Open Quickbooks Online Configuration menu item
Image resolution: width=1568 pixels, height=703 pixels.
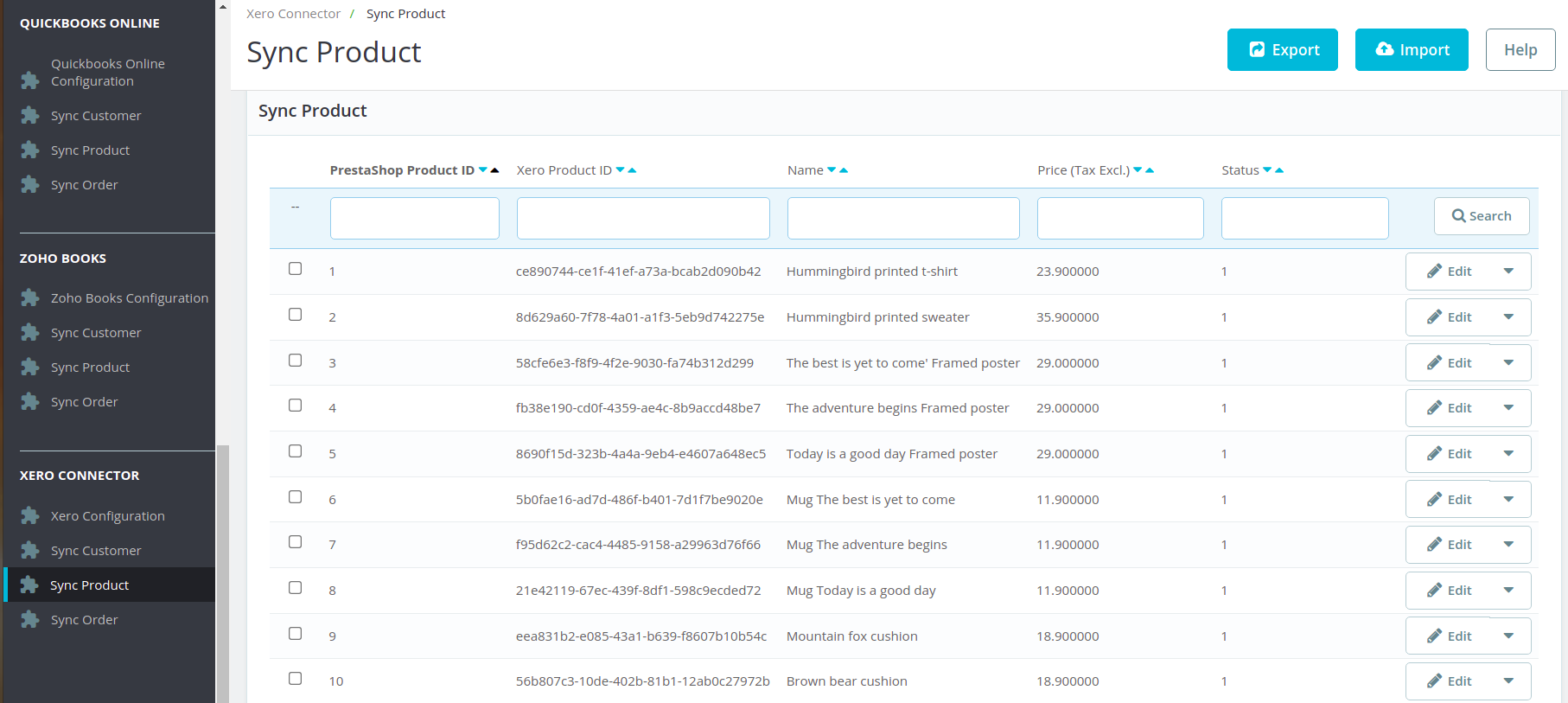tap(108, 73)
